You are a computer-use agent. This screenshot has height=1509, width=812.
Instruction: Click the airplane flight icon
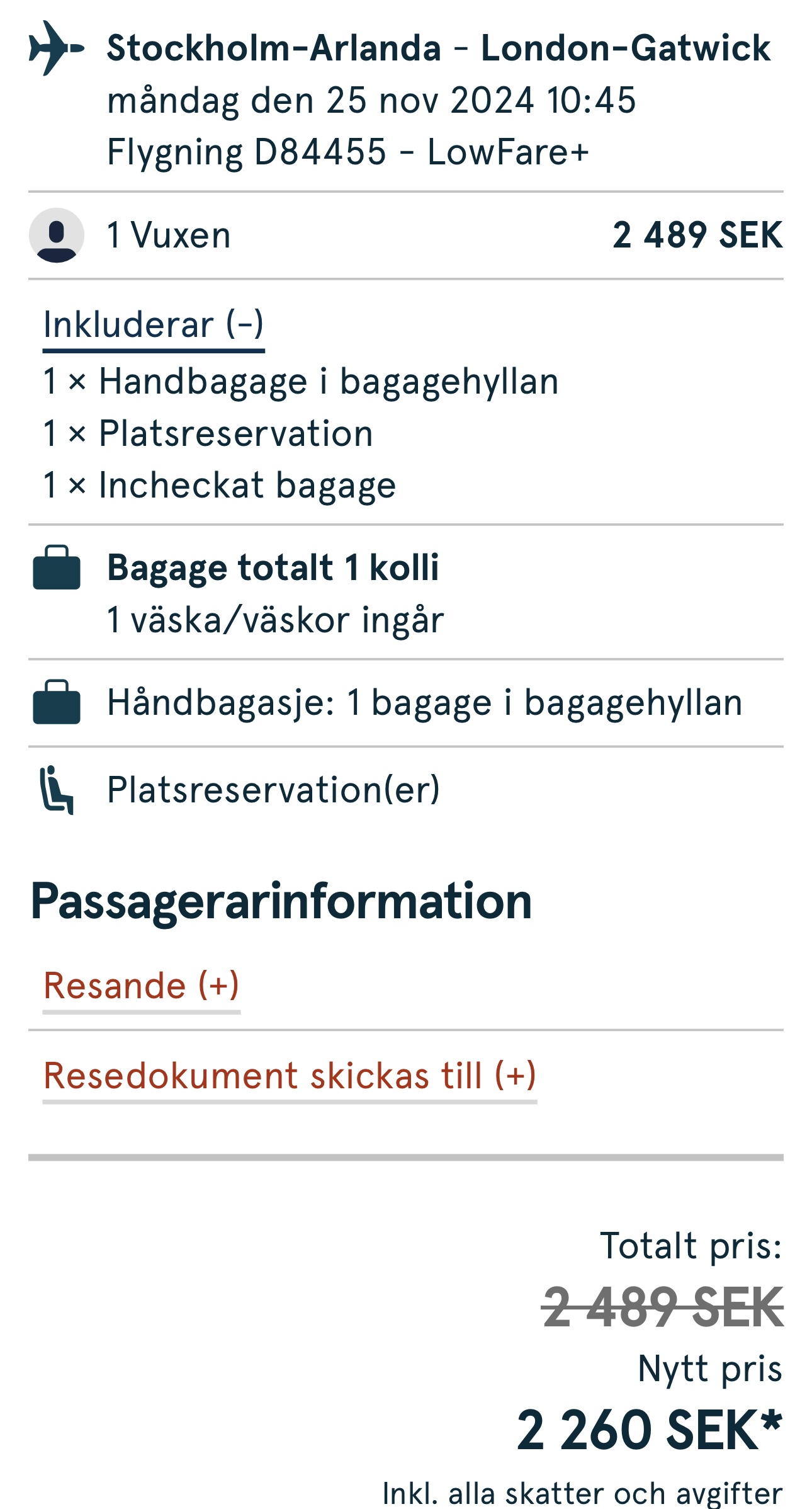[56, 48]
